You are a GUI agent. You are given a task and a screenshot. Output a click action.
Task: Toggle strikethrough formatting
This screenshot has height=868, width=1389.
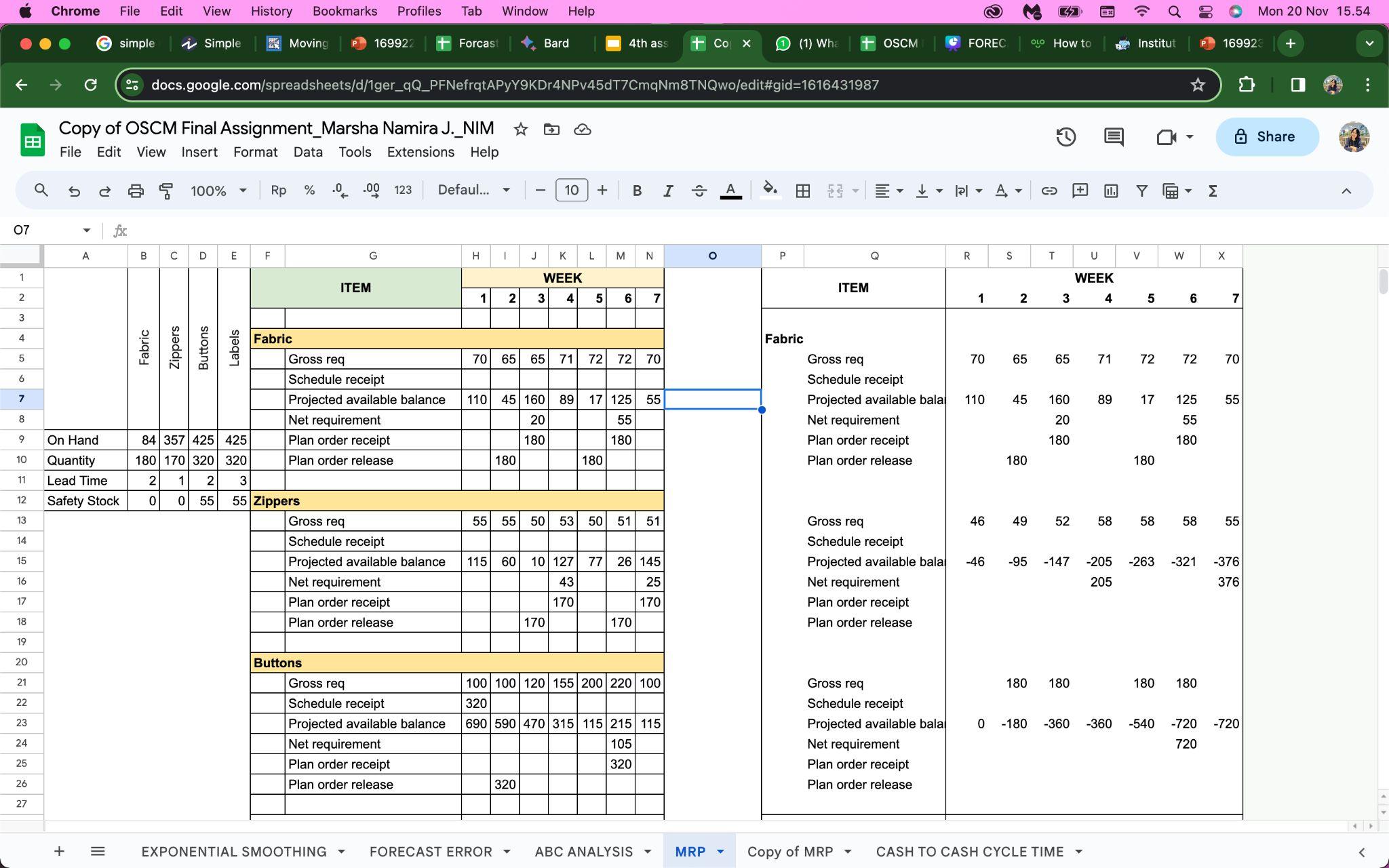click(699, 191)
